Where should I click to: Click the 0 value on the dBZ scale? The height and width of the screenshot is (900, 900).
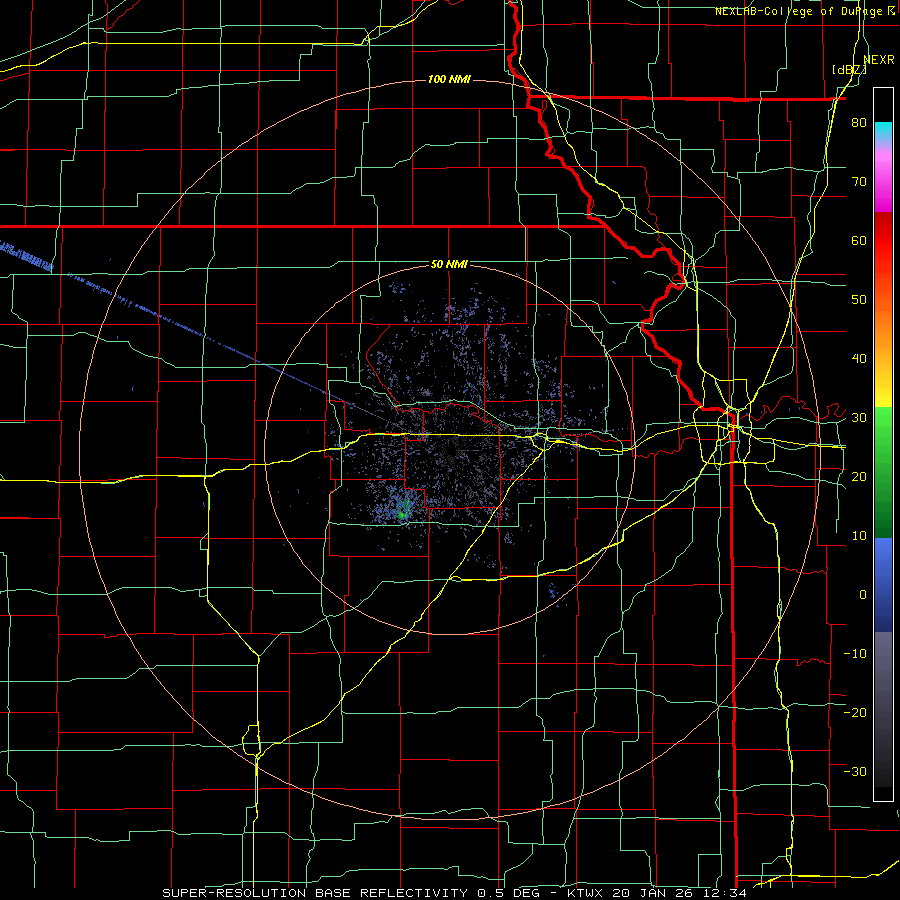[863, 595]
